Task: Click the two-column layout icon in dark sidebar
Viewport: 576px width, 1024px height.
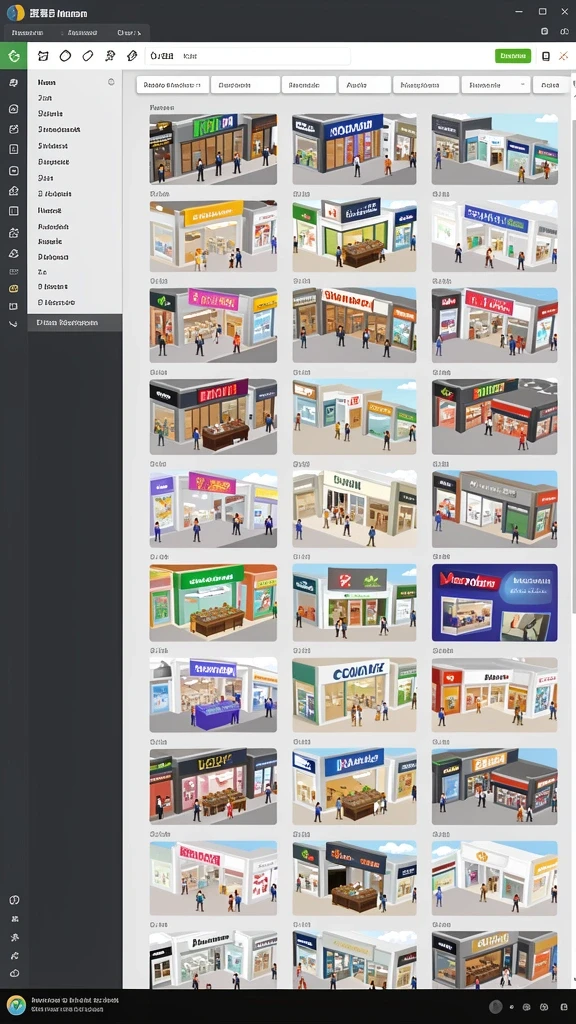Action: tap(13, 211)
